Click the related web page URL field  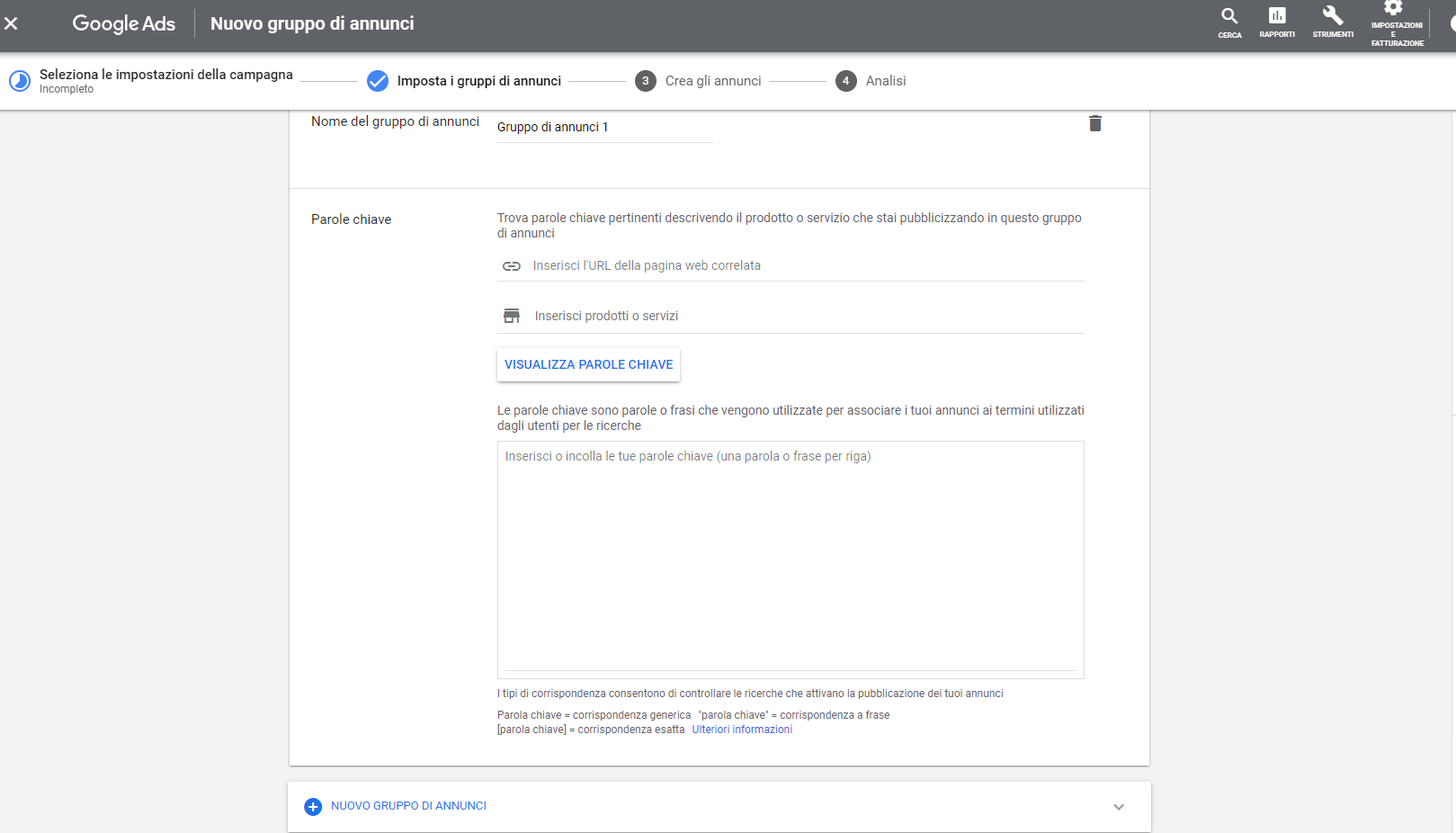[806, 266]
